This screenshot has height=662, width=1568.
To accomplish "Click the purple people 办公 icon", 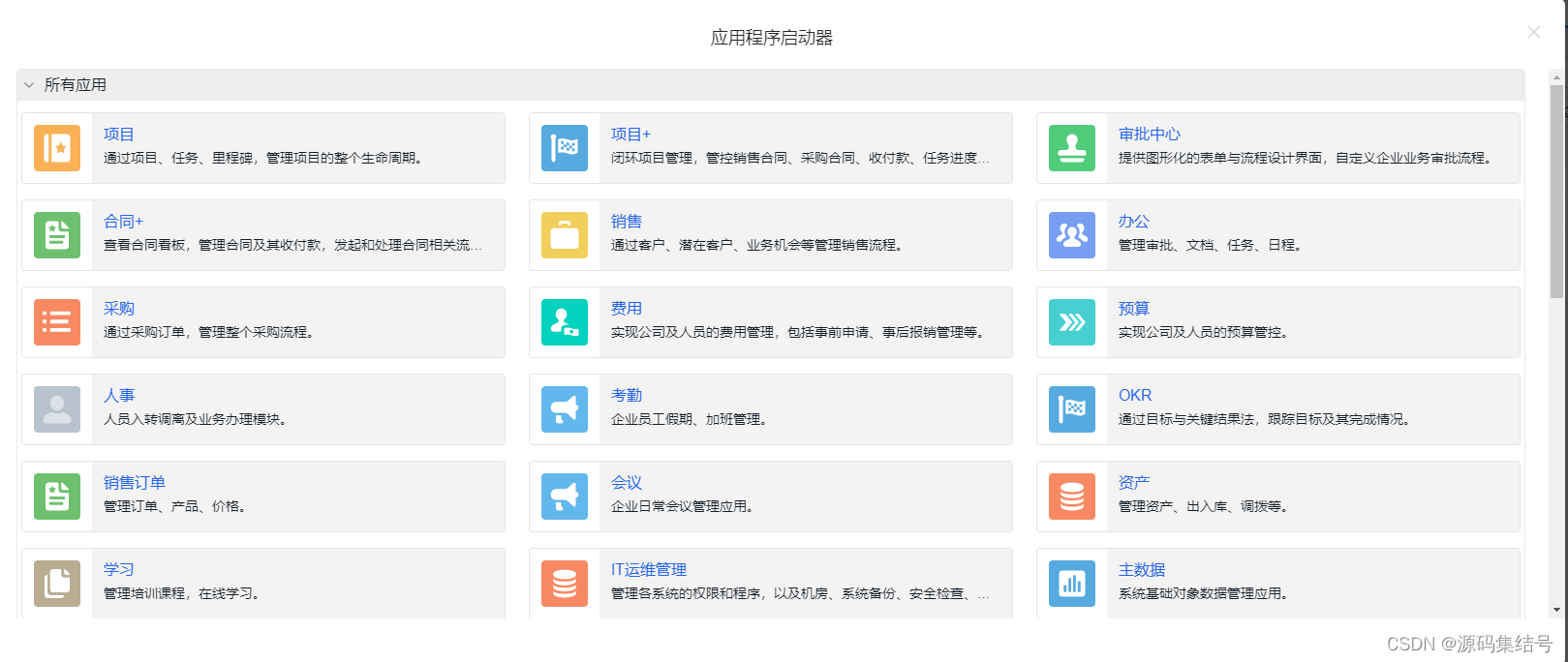I will tap(1072, 235).
